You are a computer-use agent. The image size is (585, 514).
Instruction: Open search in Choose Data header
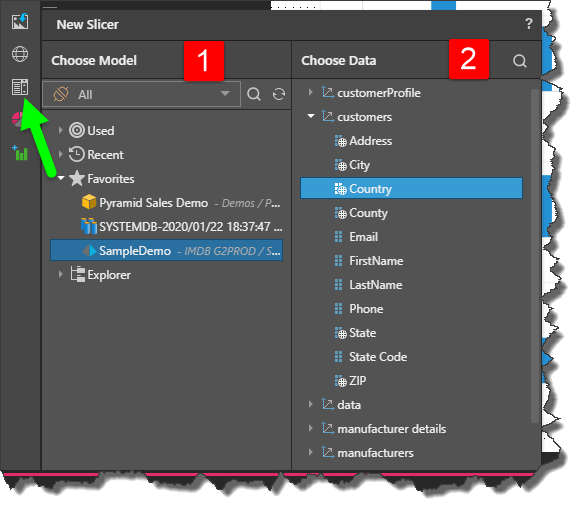[519, 60]
